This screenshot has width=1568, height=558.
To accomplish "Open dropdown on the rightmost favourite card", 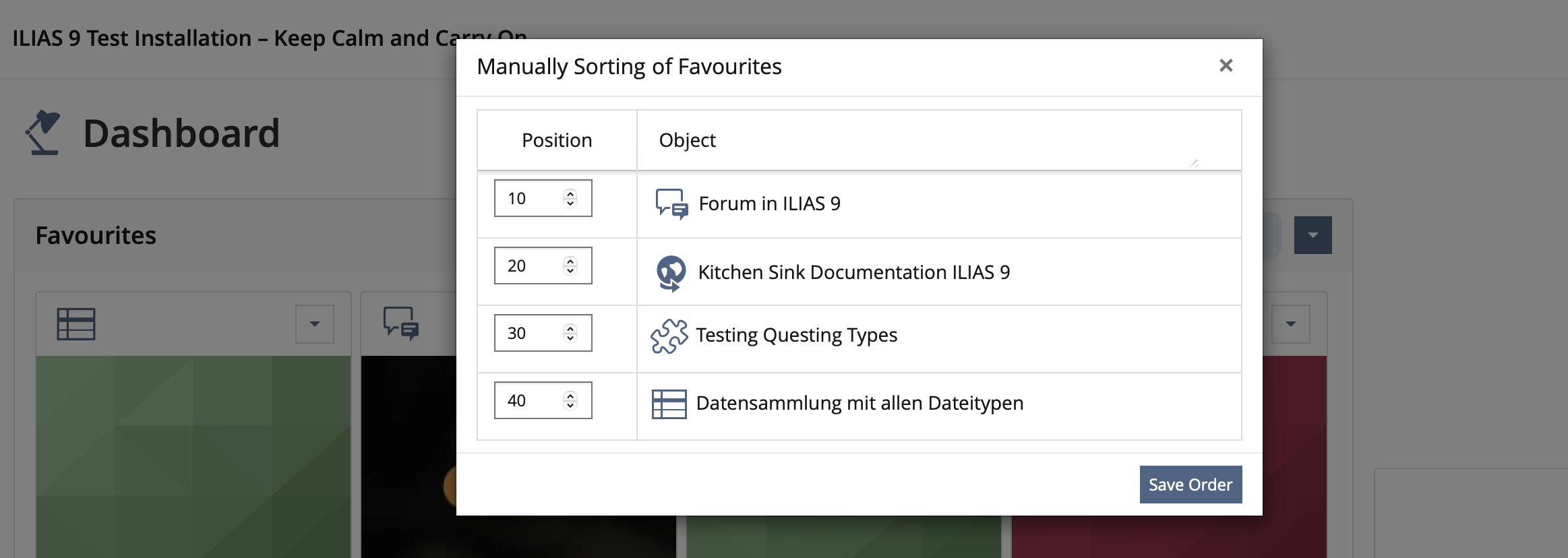I will (1290, 324).
